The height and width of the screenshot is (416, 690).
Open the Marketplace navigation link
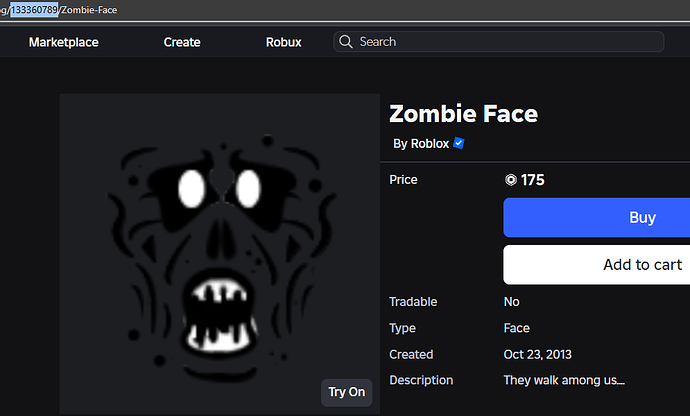(64, 42)
